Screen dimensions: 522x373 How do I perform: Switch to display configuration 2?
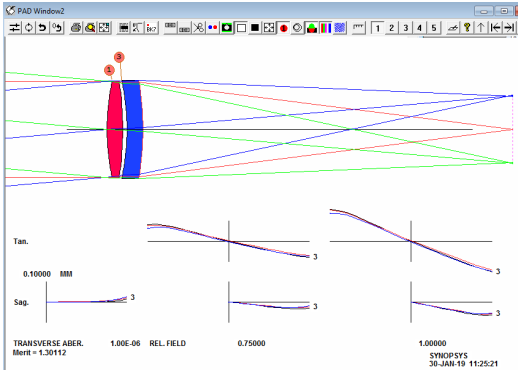click(392, 28)
